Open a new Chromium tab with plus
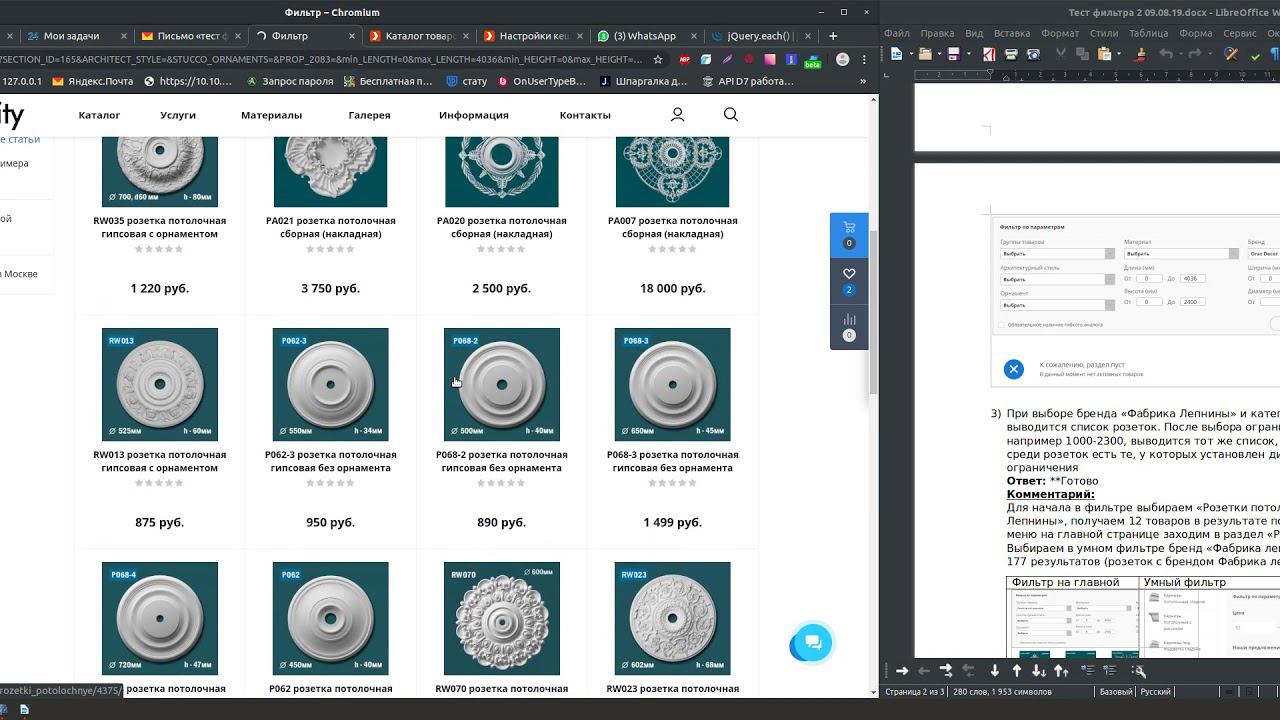Image resolution: width=1280 pixels, height=720 pixels. coord(833,36)
